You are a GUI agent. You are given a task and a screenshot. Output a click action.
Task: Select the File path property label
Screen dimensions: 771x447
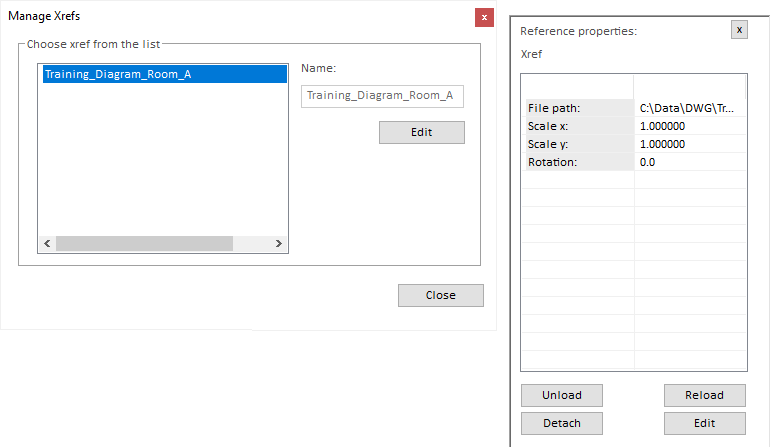[x=579, y=108]
